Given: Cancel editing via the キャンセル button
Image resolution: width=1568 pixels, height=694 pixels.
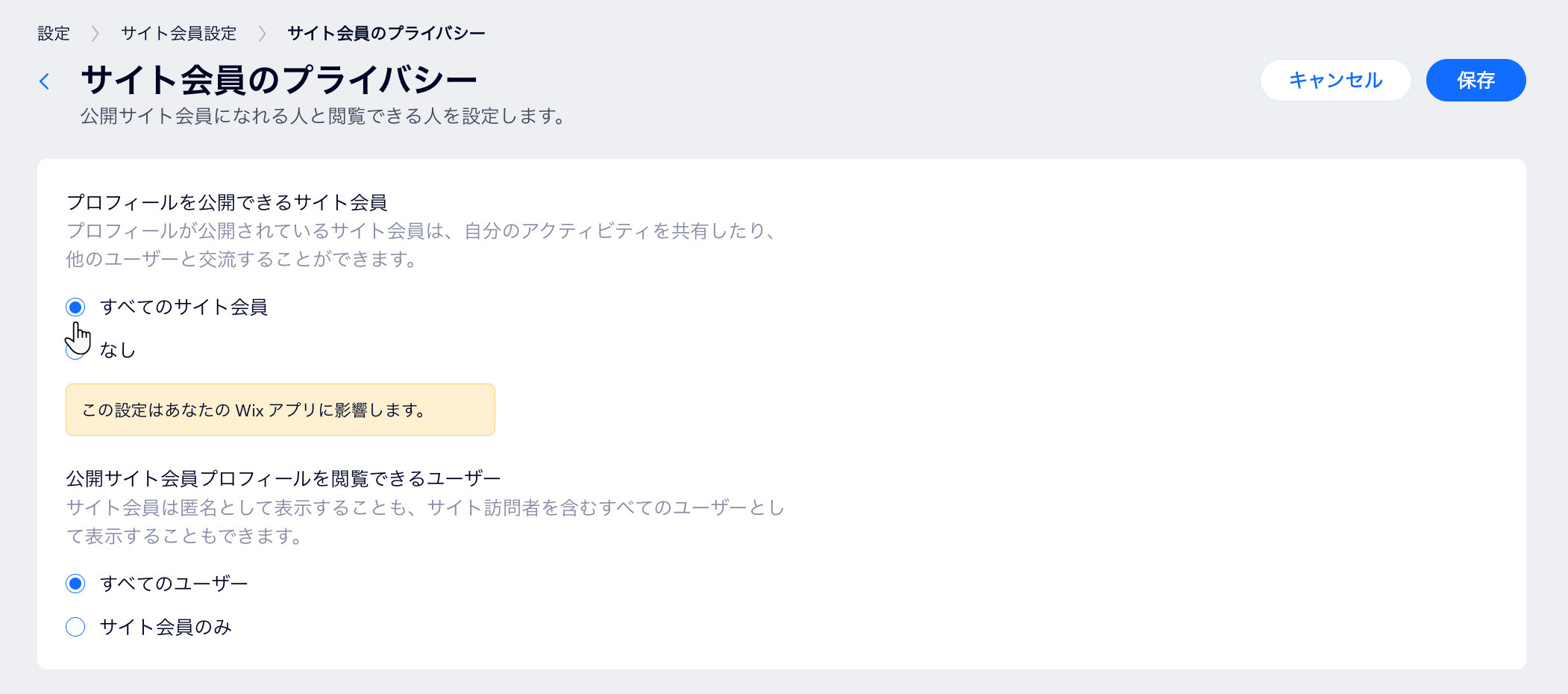Looking at the screenshot, I should pyautogui.click(x=1335, y=81).
